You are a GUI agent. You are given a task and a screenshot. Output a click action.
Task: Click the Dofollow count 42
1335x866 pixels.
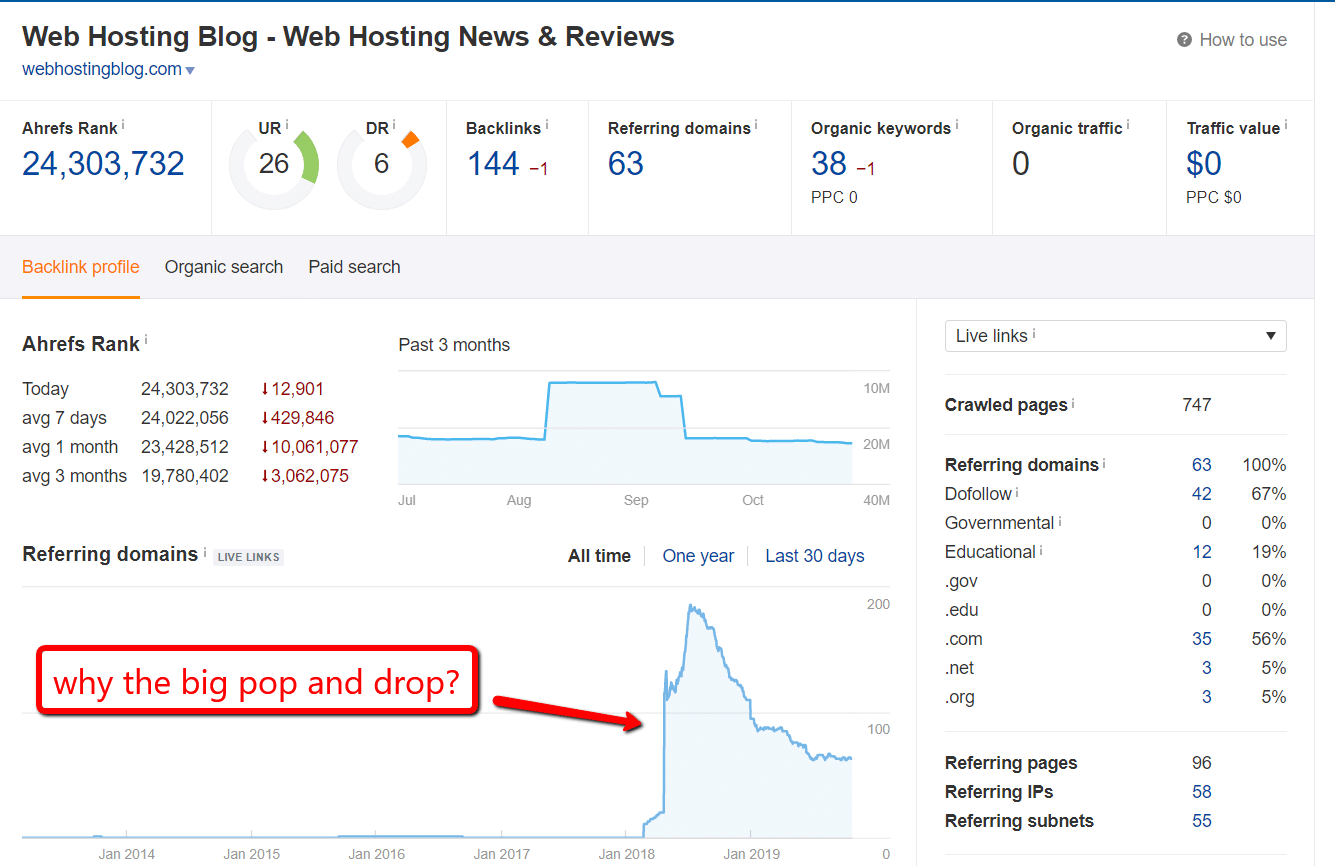pyautogui.click(x=1202, y=494)
